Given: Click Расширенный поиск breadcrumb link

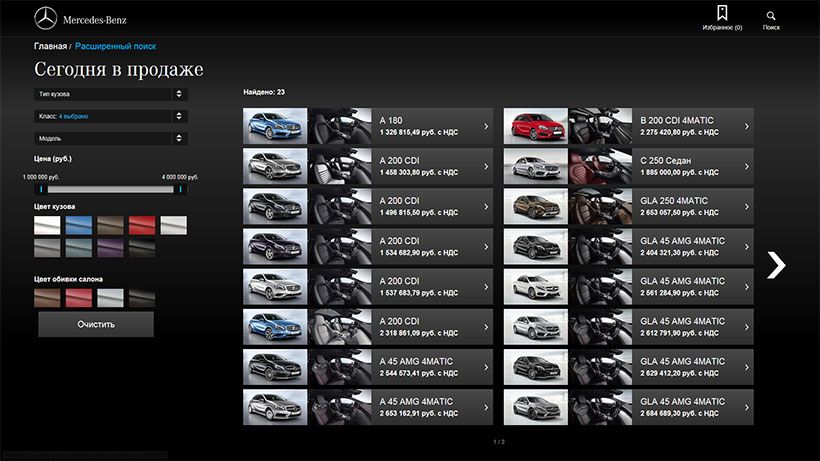Looking at the screenshot, I should click(116, 46).
